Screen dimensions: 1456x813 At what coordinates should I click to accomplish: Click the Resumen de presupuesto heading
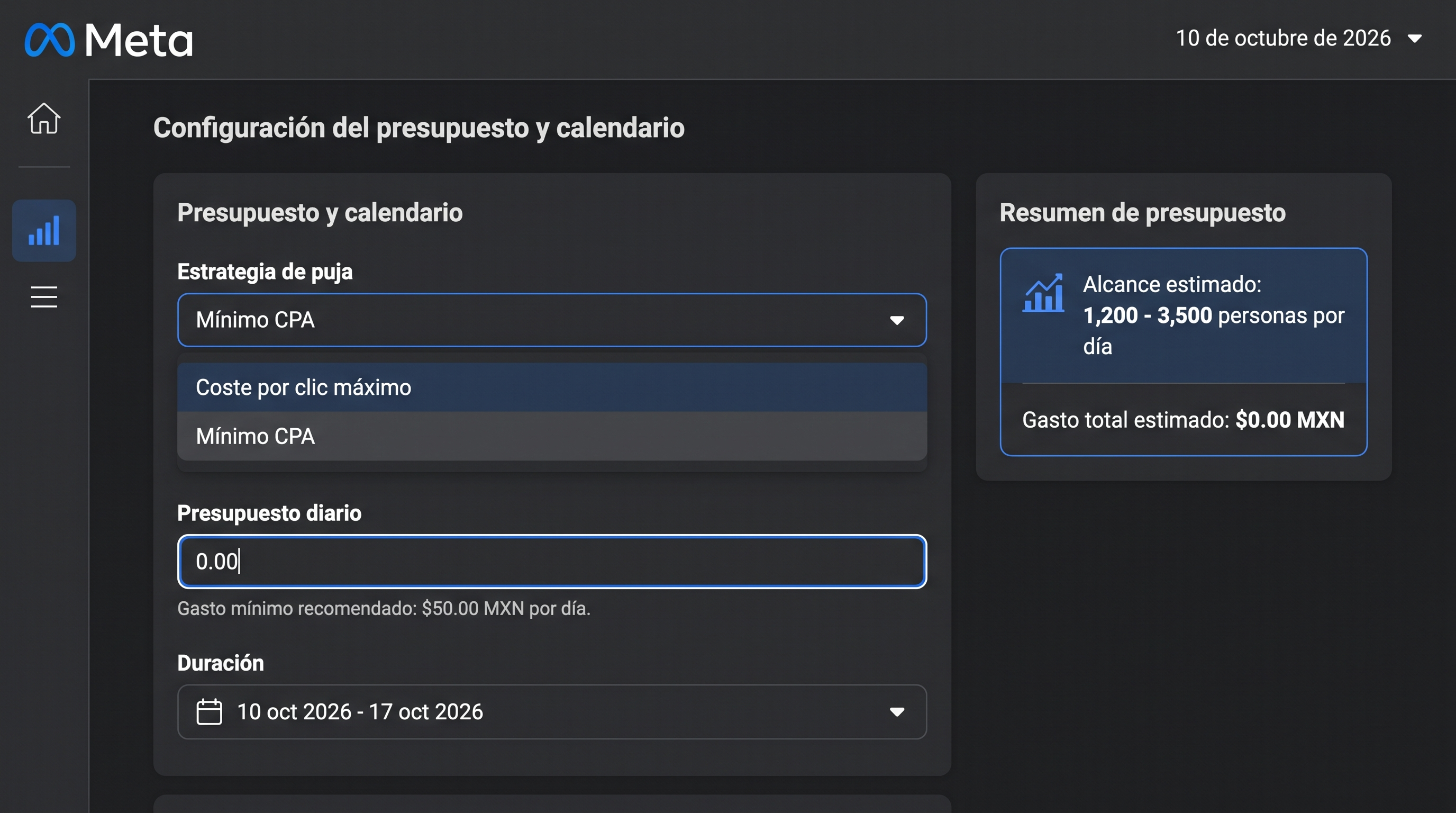(x=1142, y=213)
